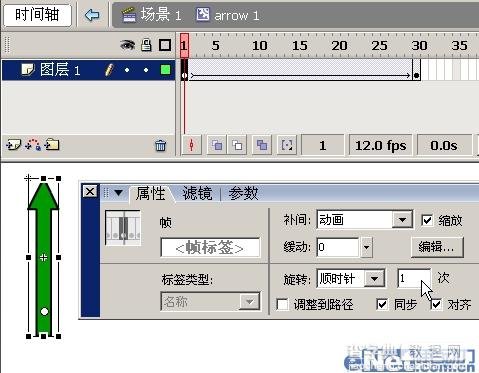479x373 pixels.
Task: Toggle onion skin icon
Action: click(x=217, y=145)
